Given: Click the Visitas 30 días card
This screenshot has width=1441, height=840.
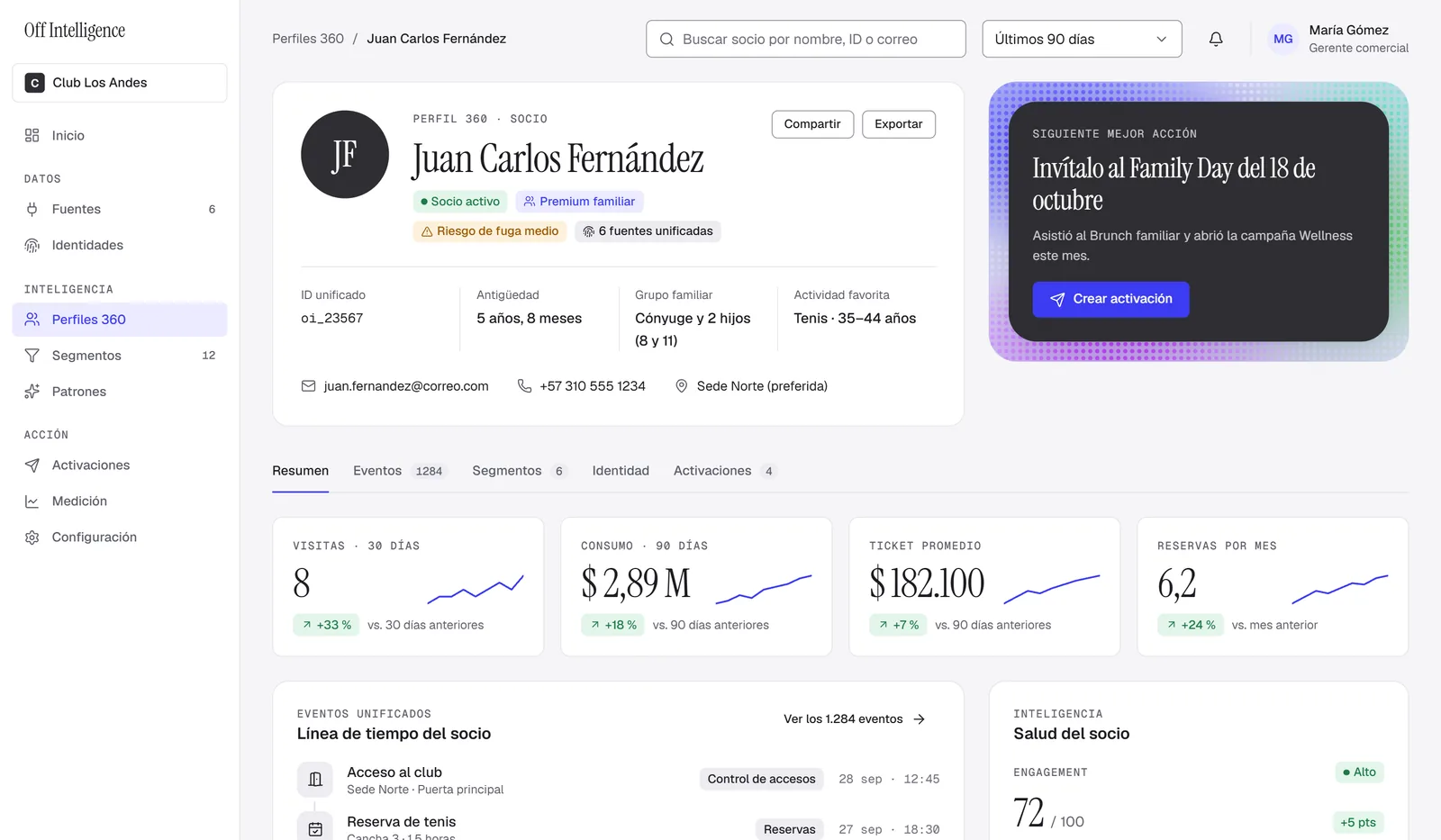Looking at the screenshot, I should [x=408, y=587].
